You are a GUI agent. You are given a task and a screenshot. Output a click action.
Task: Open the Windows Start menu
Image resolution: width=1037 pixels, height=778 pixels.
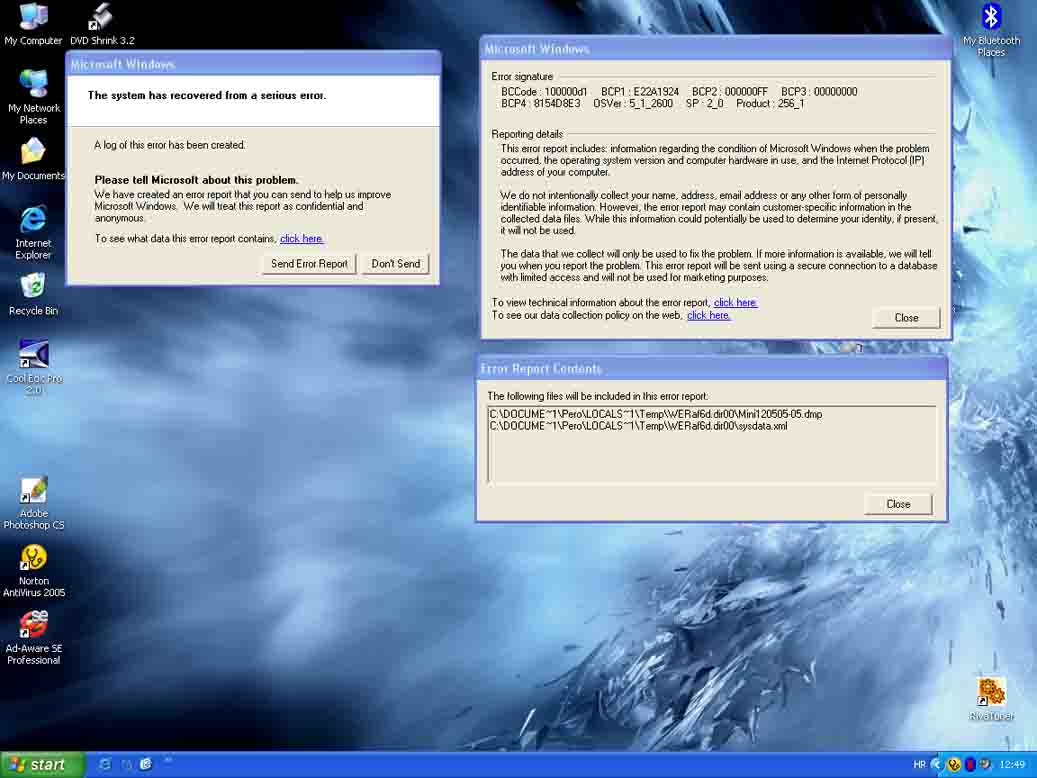[42, 765]
